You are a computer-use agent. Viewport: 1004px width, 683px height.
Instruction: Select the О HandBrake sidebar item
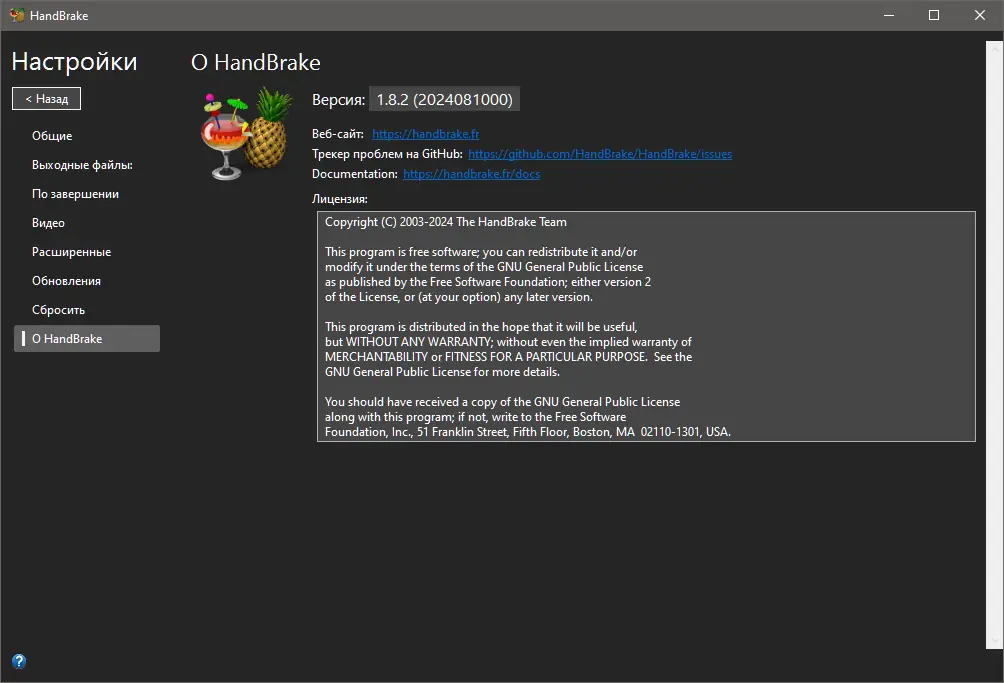point(87,339)
